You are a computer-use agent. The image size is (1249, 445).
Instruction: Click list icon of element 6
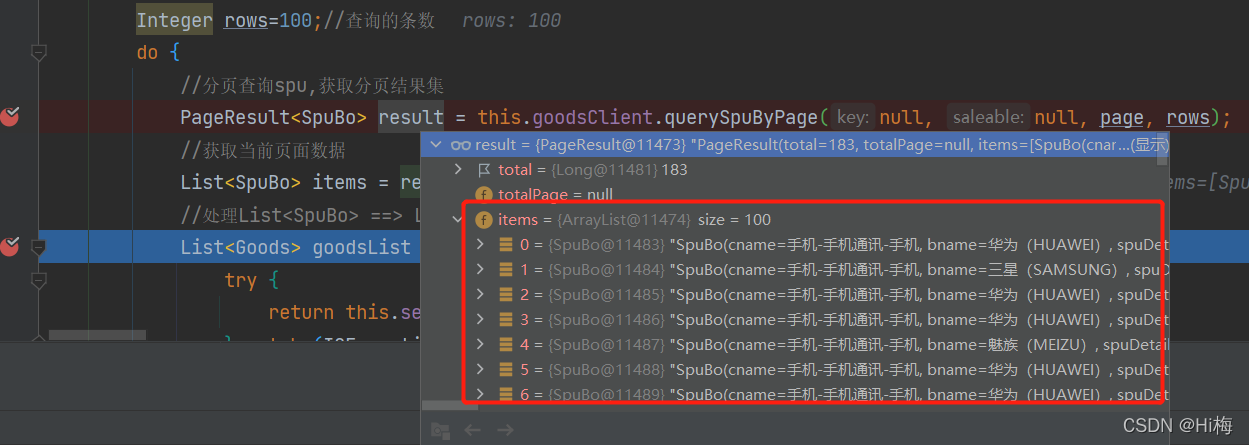click(506, 395)
